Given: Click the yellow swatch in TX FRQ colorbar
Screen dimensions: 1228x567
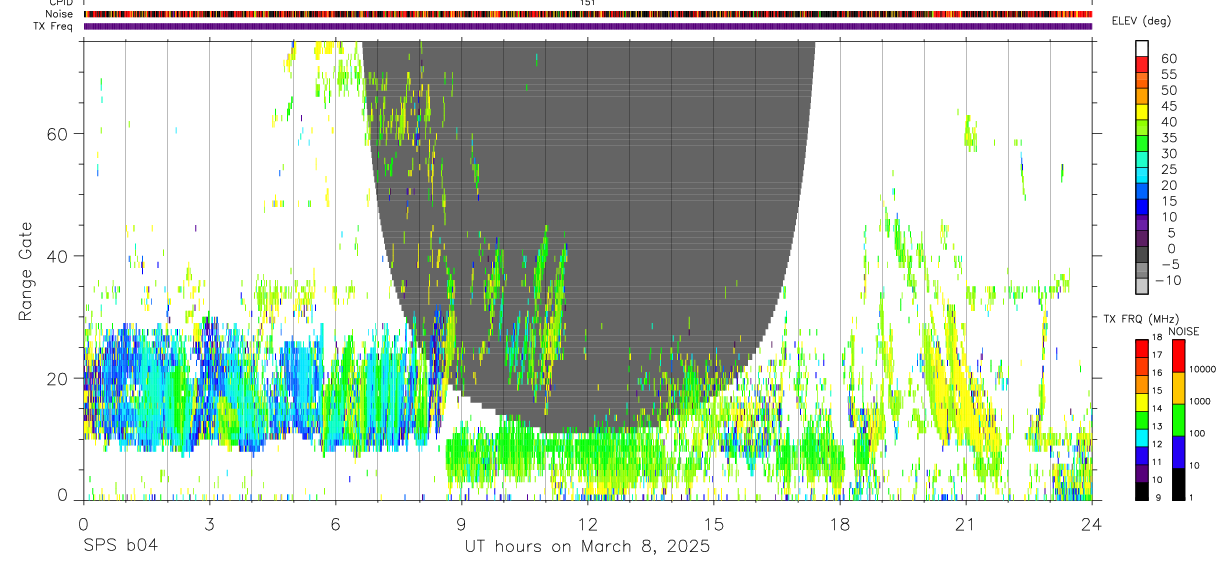Looking at the screenshot, I should [1142, 402].
